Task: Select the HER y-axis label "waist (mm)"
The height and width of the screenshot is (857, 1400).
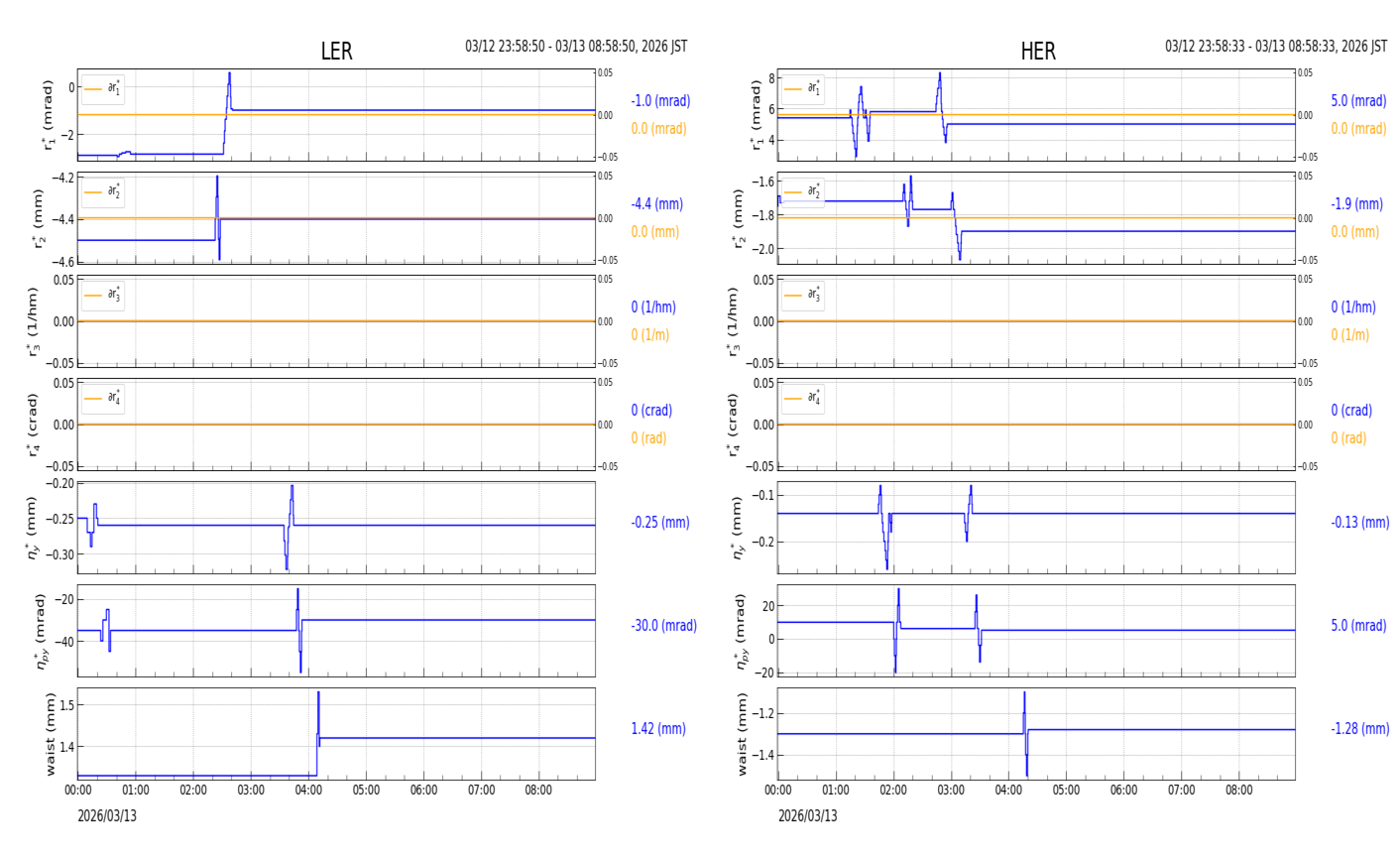Action: pyautogui.click(x=743, y=734)
